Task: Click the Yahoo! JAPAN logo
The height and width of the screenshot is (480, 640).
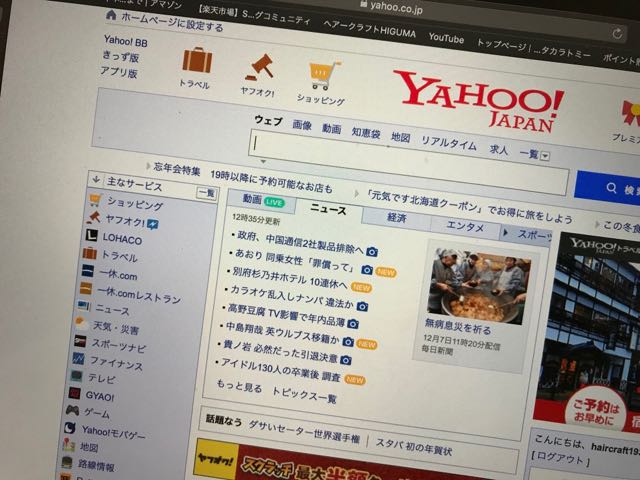Action: 481,100
